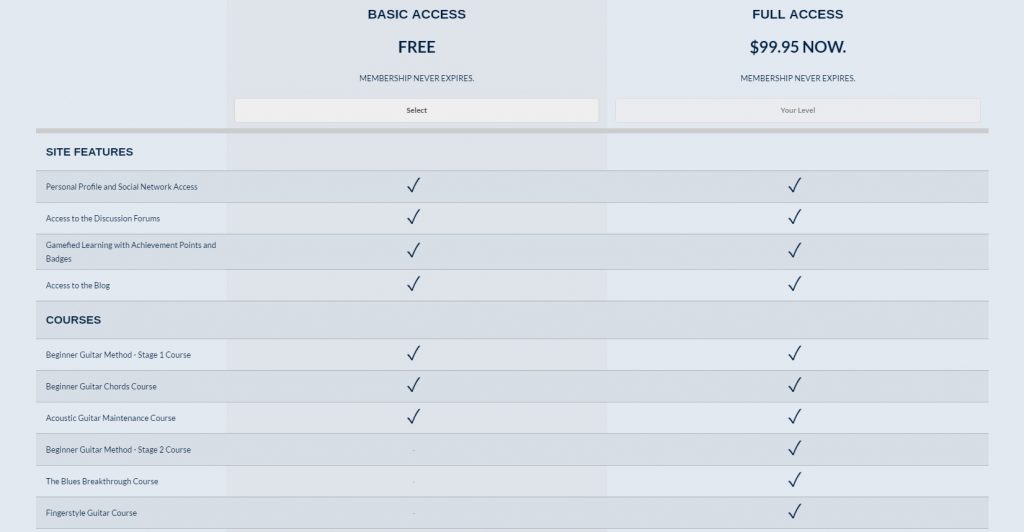1024x532 pixels.
Task: Click Full Access checkmark for Acoustic Guitar Maintenance Course
Action: pos(795,416)
